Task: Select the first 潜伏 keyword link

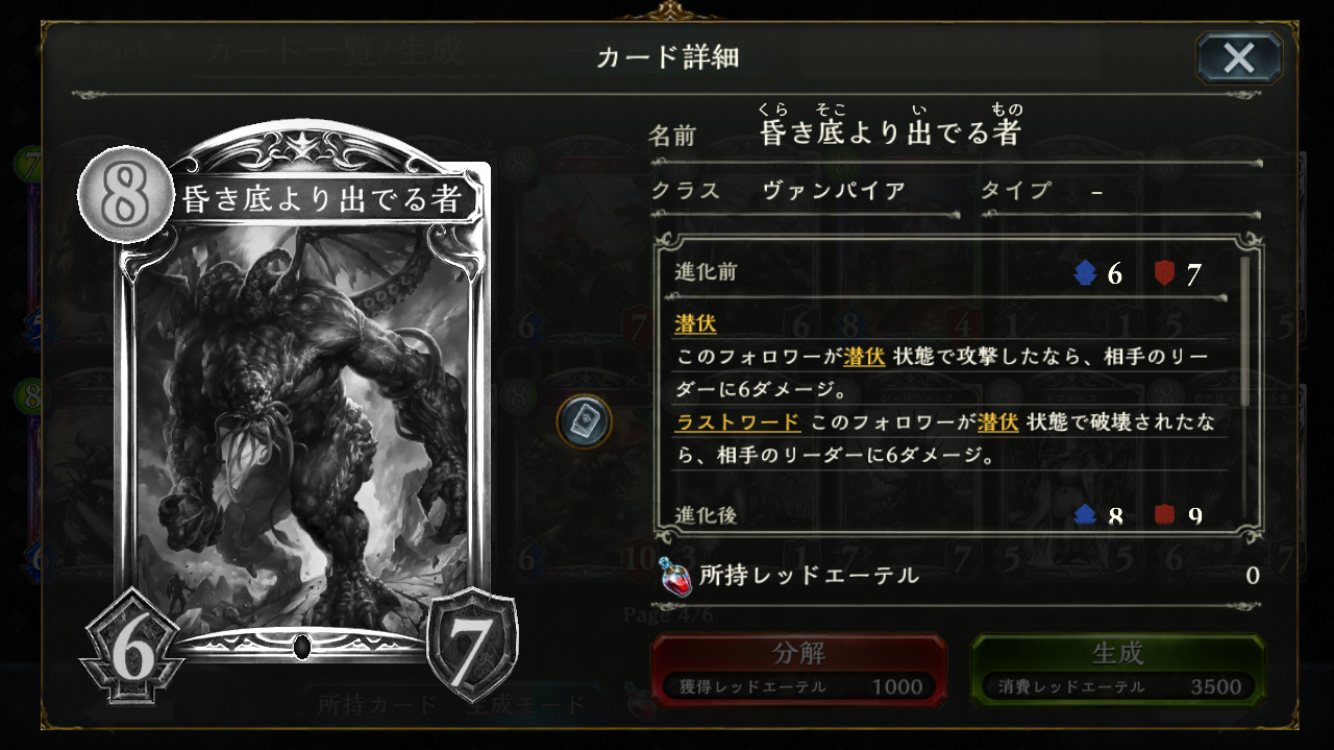Action: [696, 323]
